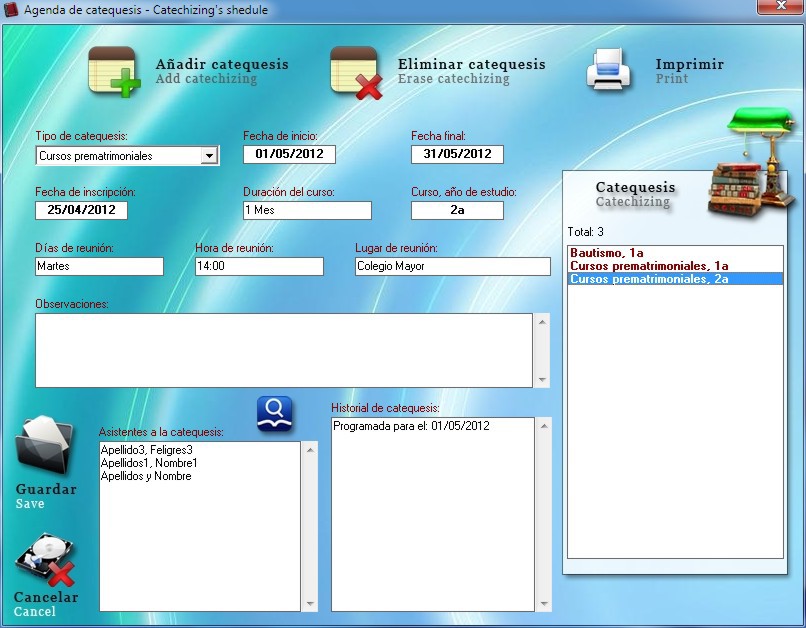Click the app book icon in title bar
This screenshot has height=628, width=806.
coord(11,9)
